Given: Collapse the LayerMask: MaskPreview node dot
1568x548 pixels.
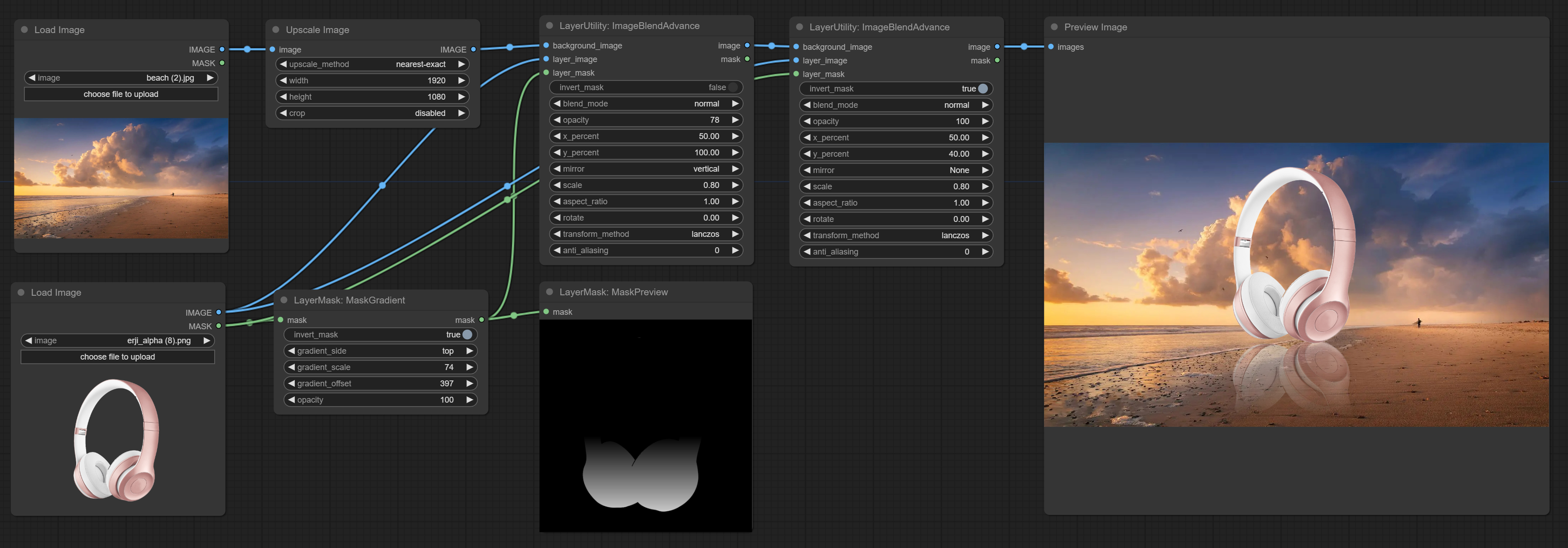Looking at the screenshot, I should (x=550, y=292).
